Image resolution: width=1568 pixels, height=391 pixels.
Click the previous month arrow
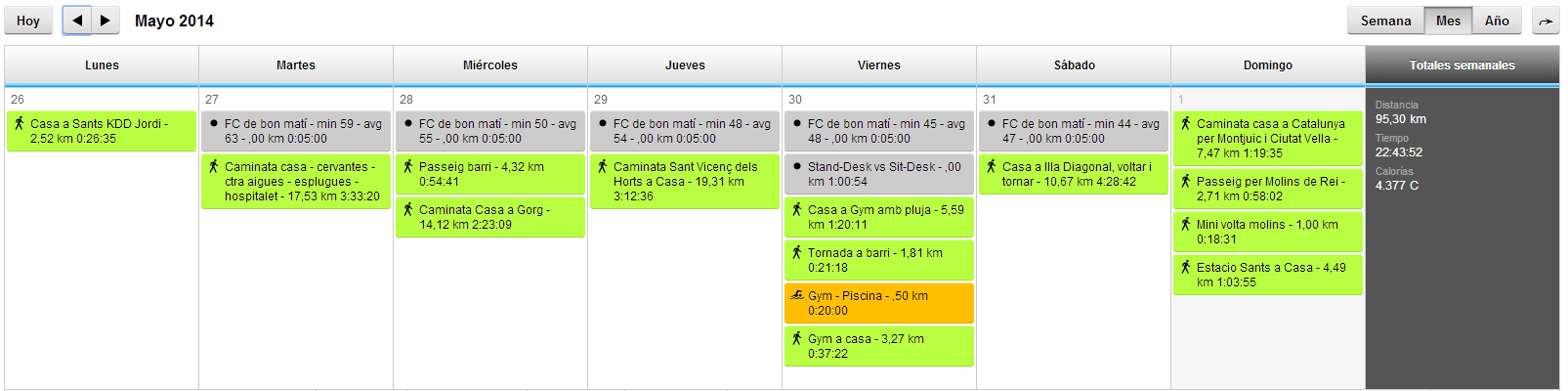77,21
